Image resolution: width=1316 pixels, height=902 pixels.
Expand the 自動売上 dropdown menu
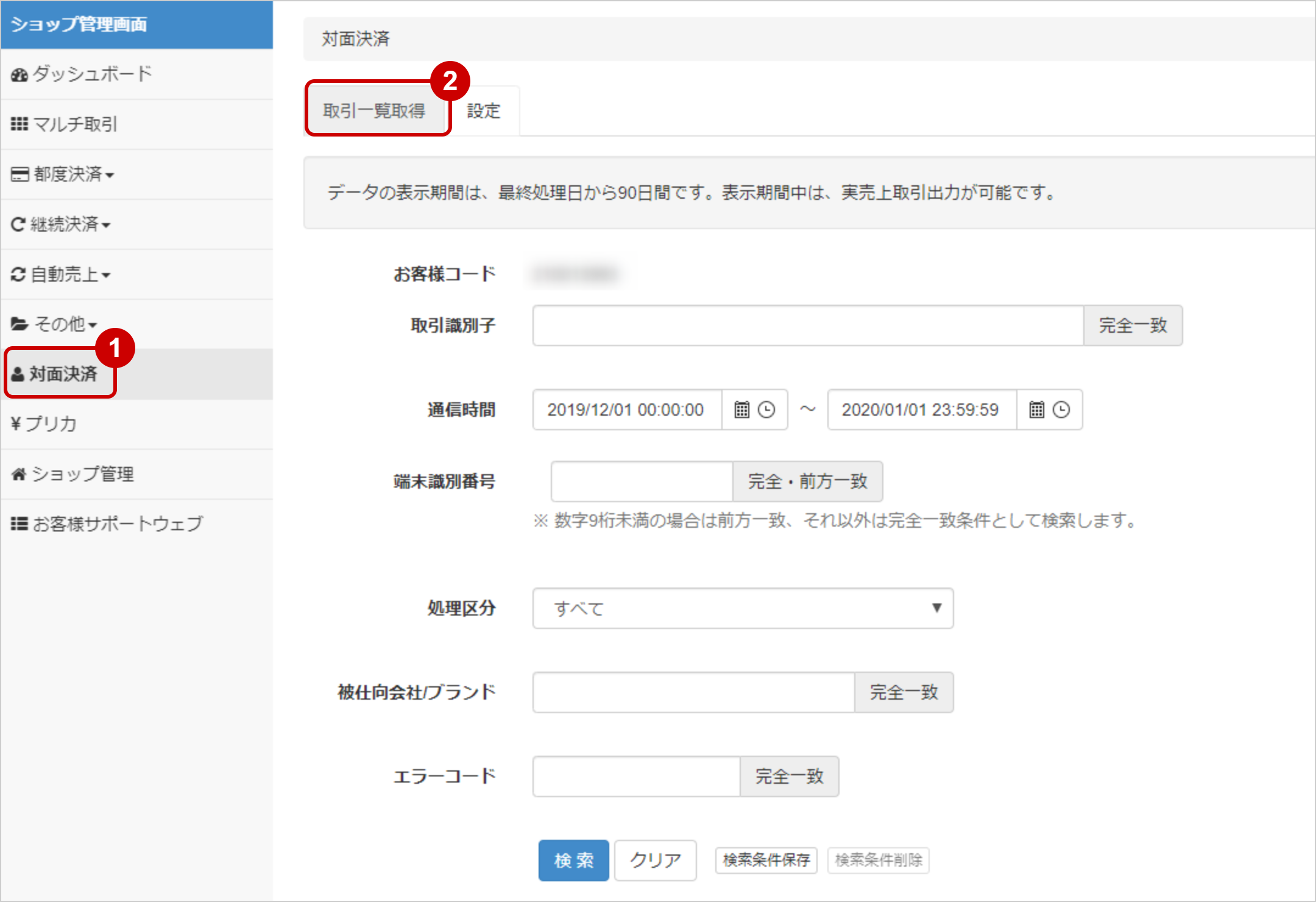136,274
